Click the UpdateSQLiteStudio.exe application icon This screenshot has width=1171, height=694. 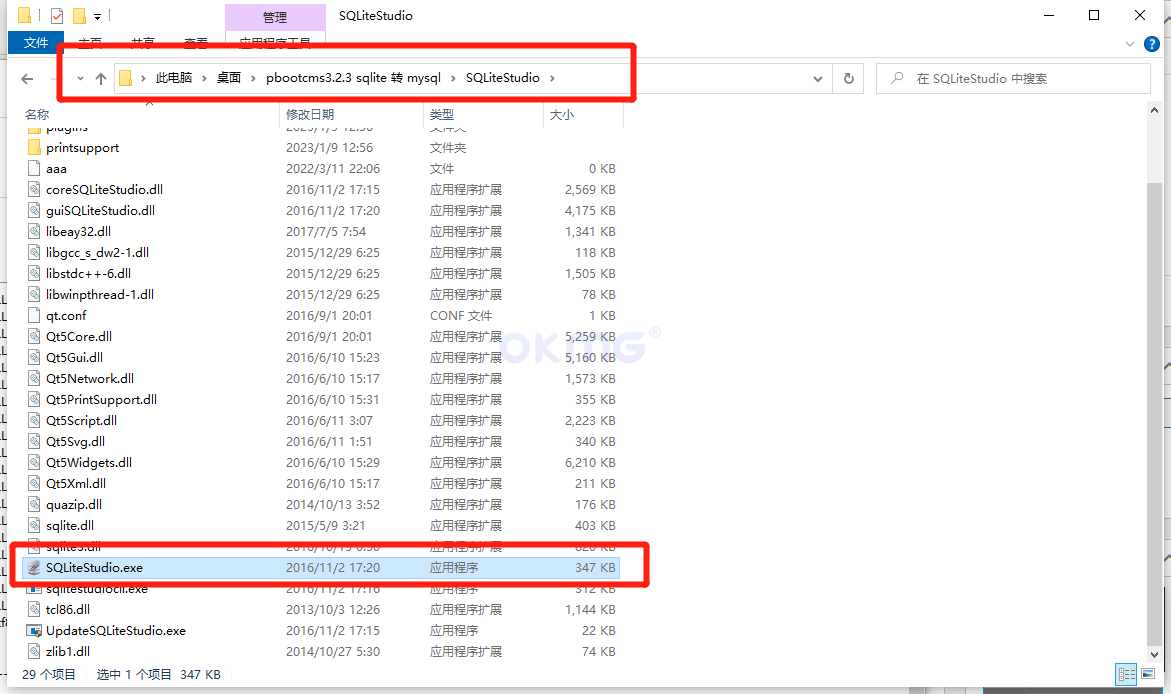(34, 631)
